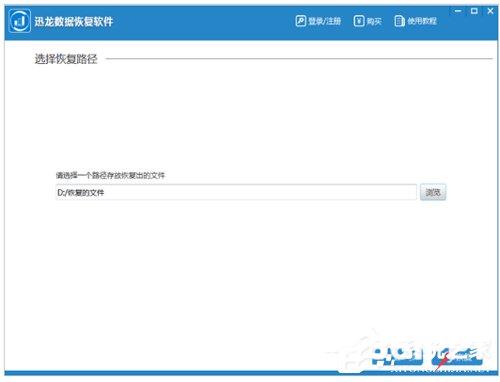Close the data recovery software window
The height and width of the screenshot is (382, 500).
pyautogui.click(x=490, y=11)
